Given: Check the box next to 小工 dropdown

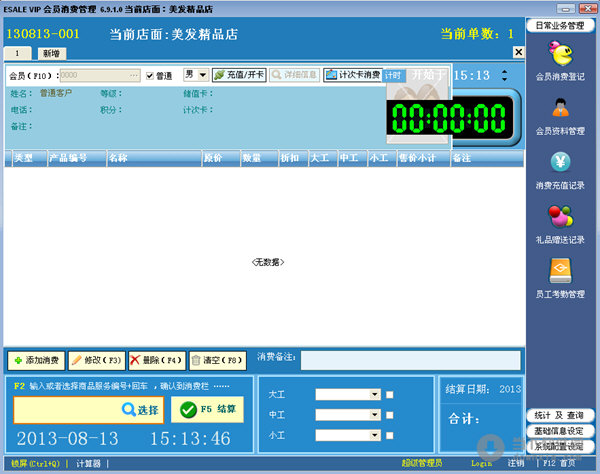Looking at the screenshot, I should click(x=390, y=434).
